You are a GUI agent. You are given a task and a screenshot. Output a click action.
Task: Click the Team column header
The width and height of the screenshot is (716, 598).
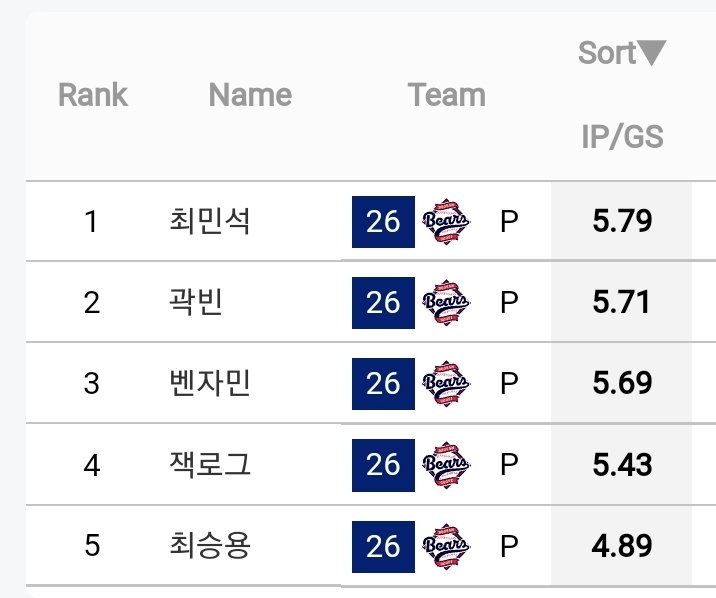click(447, 95)
